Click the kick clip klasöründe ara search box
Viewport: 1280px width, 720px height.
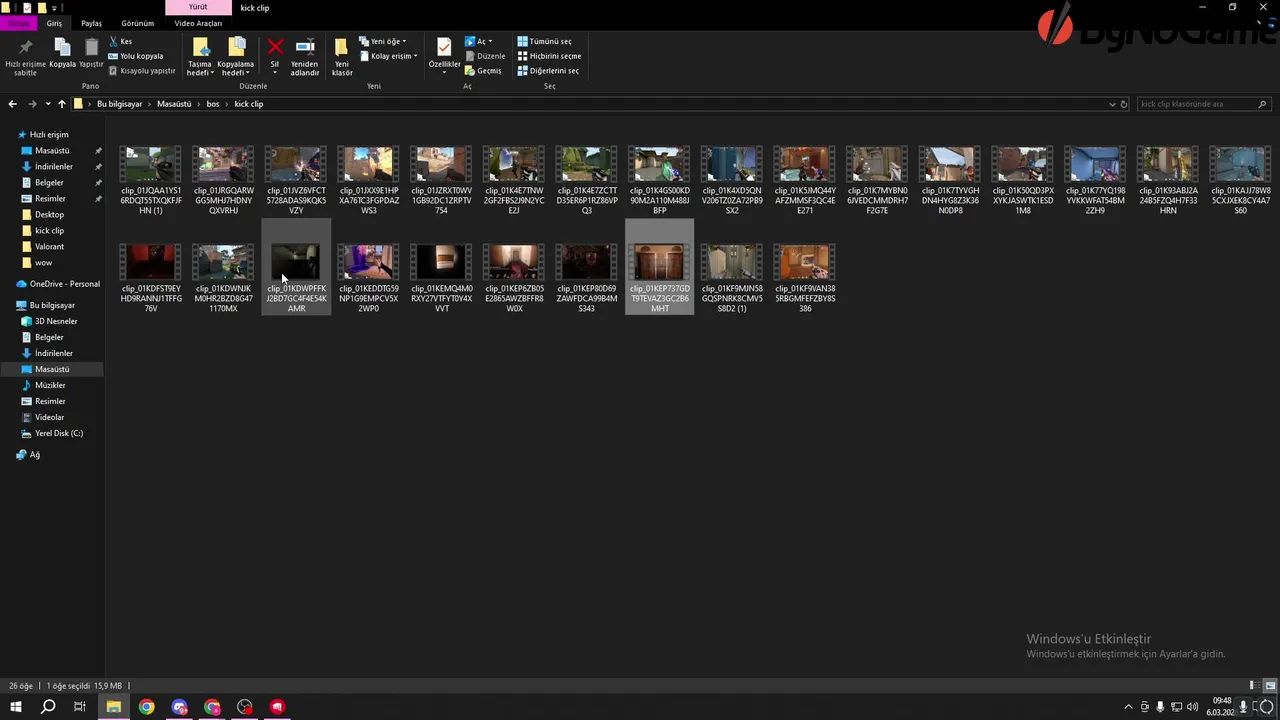click(x=1204, y=104)
